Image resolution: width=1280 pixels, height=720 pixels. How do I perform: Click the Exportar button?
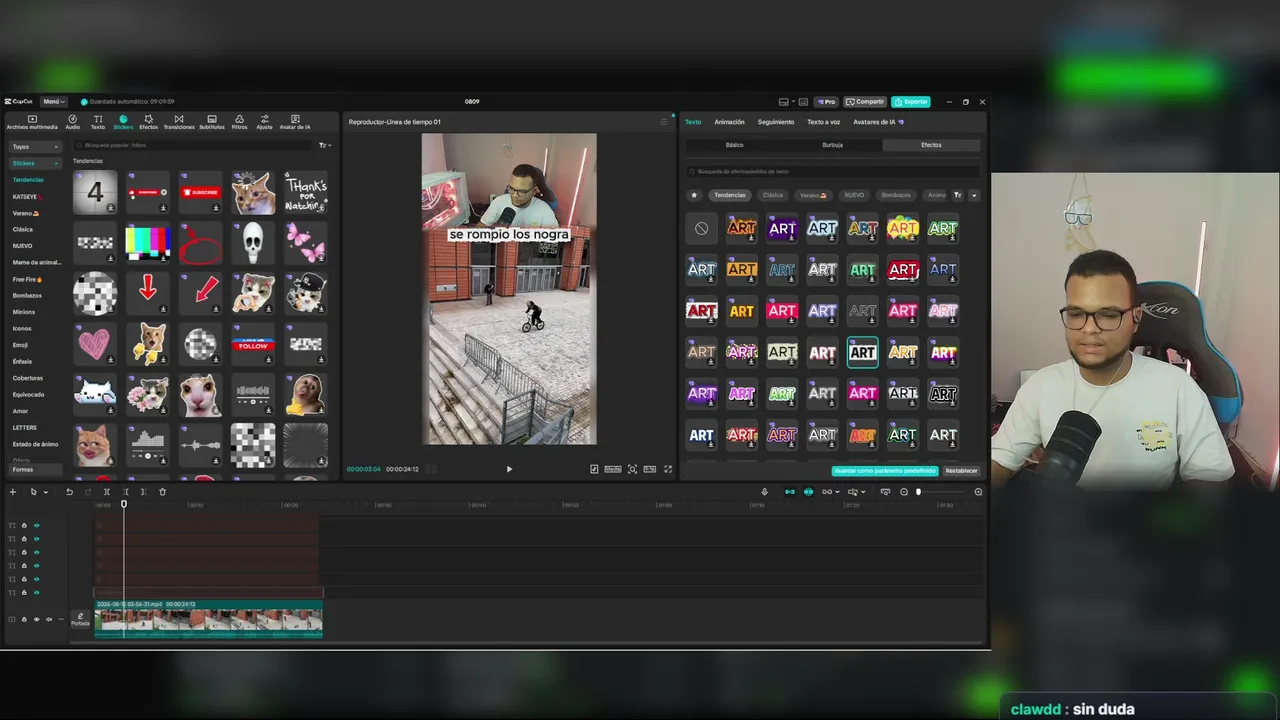tap(911, 102)
